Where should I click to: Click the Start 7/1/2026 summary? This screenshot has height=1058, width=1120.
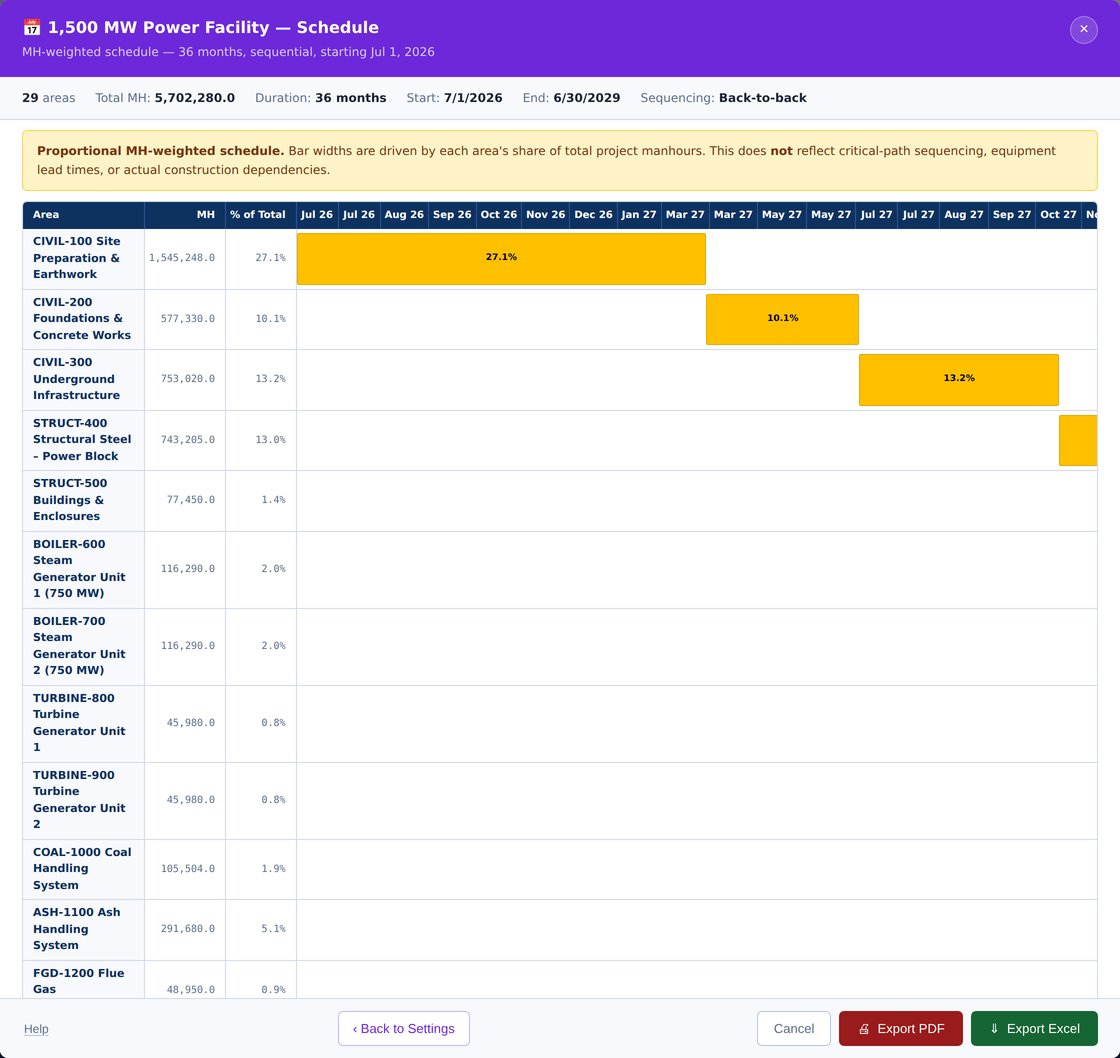[x=454, y=98]
